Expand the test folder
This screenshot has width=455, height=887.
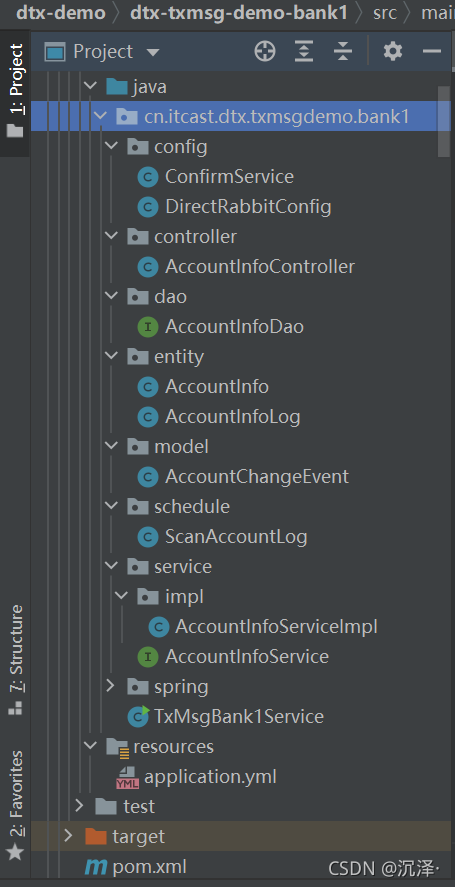tap(79, 806)
